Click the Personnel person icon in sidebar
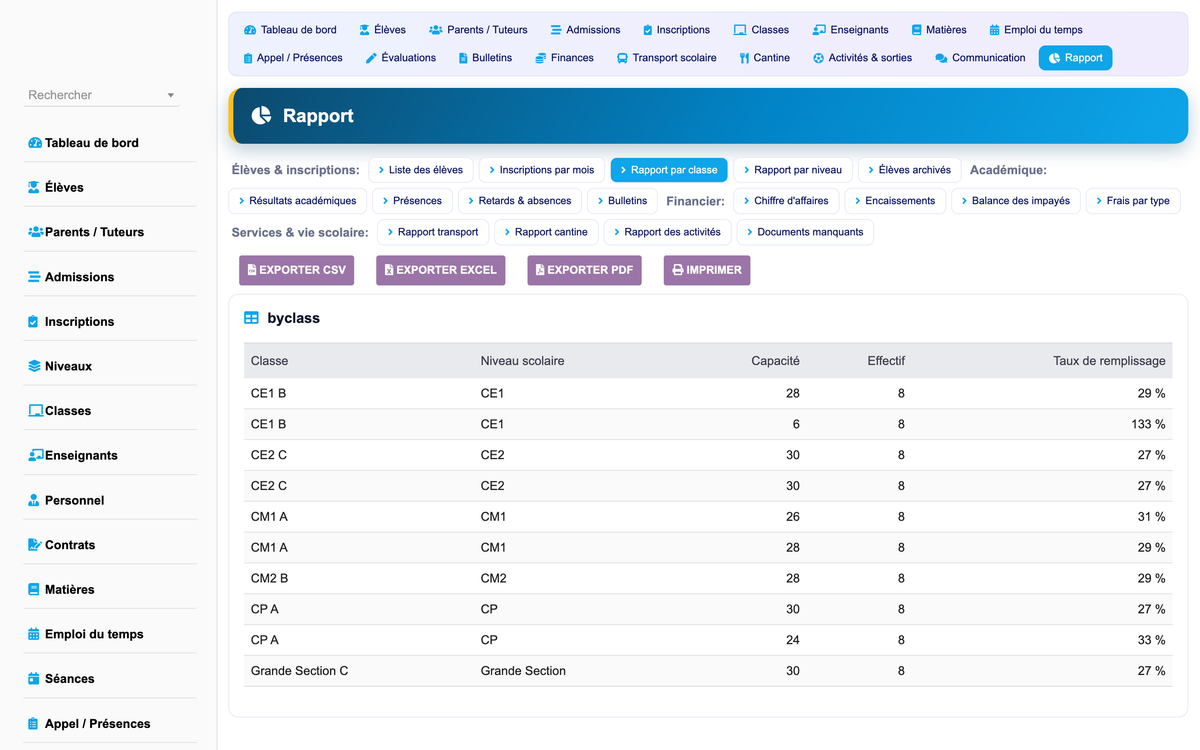Viewport: 1200px width, 750px height. pyautogui.click(x=35, y=500)
